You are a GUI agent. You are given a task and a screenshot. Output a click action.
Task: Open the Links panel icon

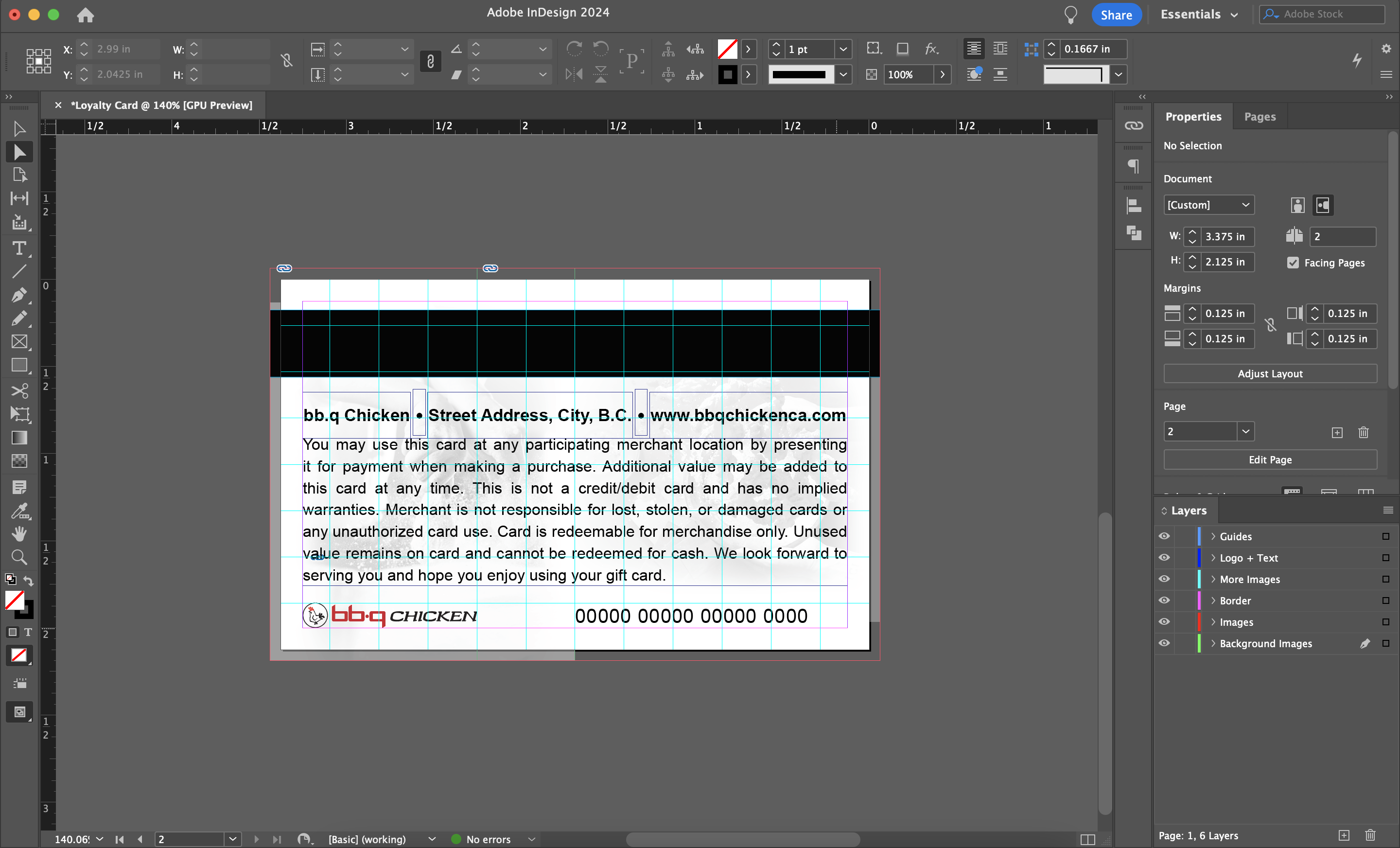tap(1134, 125)
